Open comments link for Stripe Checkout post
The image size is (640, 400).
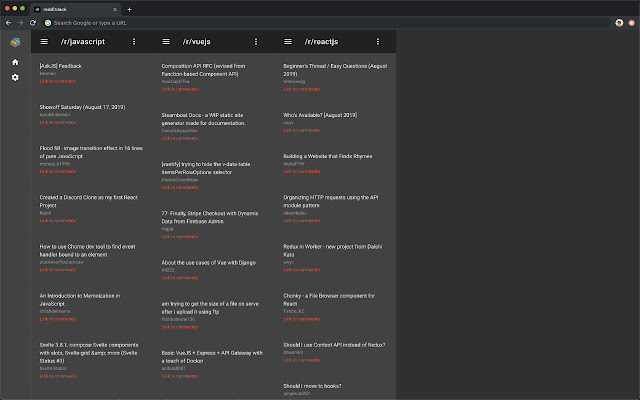coord(180,237)
